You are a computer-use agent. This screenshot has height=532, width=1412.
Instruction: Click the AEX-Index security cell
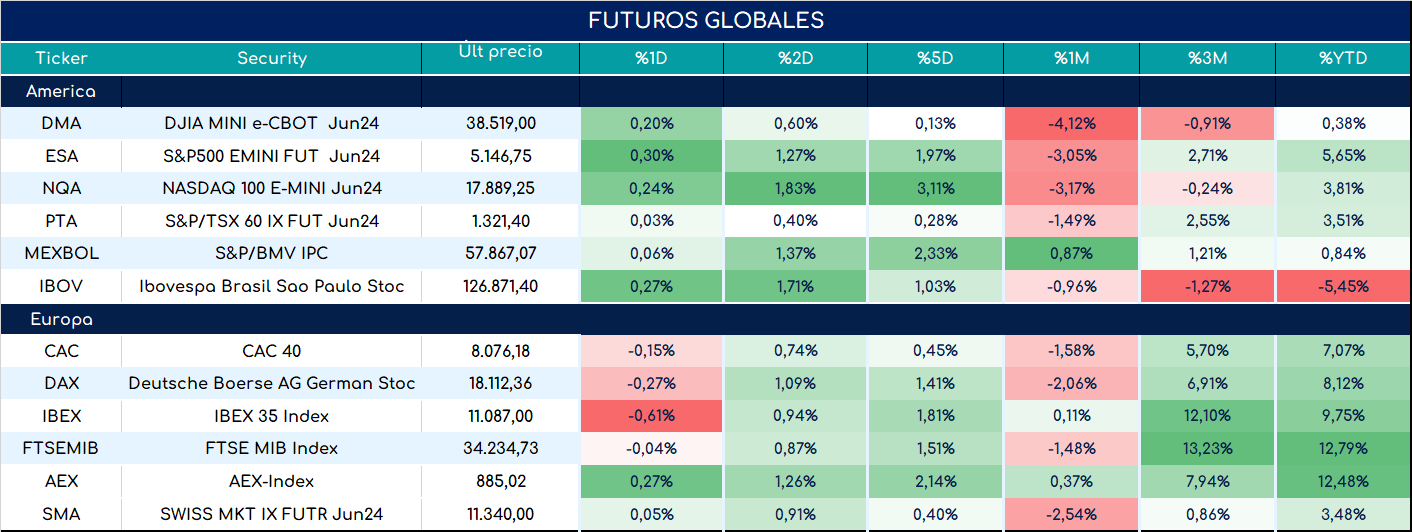click(272, 481)
